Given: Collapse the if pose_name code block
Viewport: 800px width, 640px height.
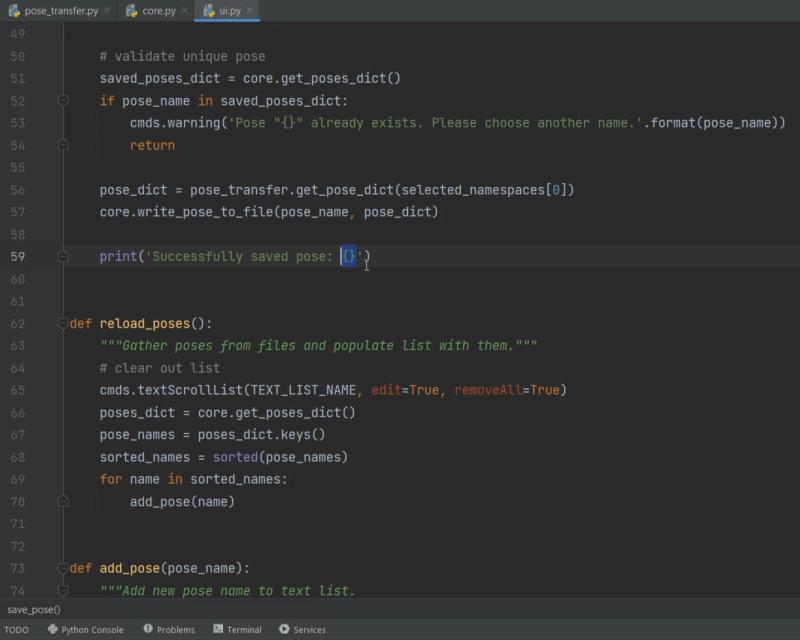Looking at the screenshot, I should tap(63, 100).
